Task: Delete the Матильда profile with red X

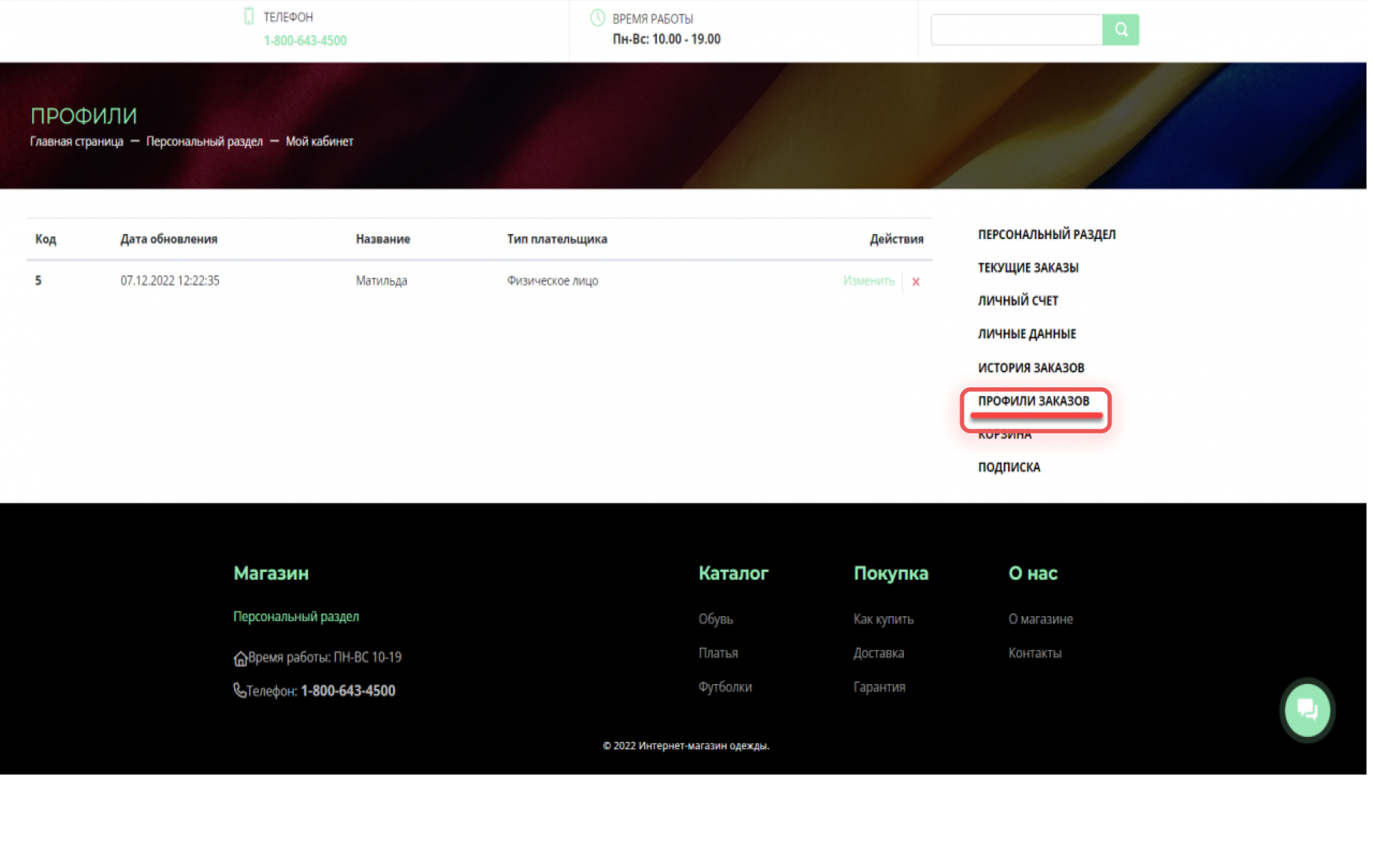Action: 915,282
